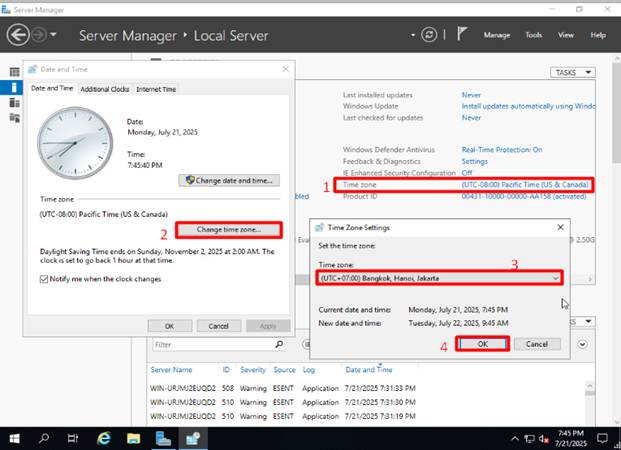Image resolution: width=621 pixels, height=450 pixels.
Task: Open File and Storage Services icon
Action: pyautogui.click(x=14, y=117)
